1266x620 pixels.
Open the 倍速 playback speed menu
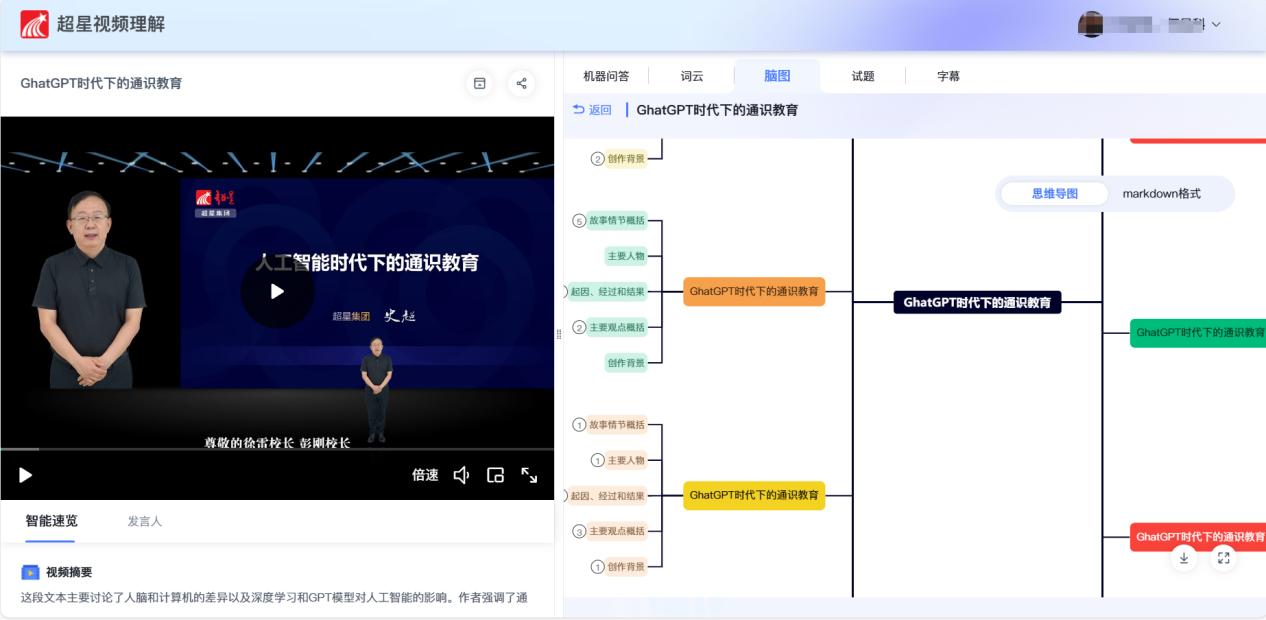pos(425,475)
